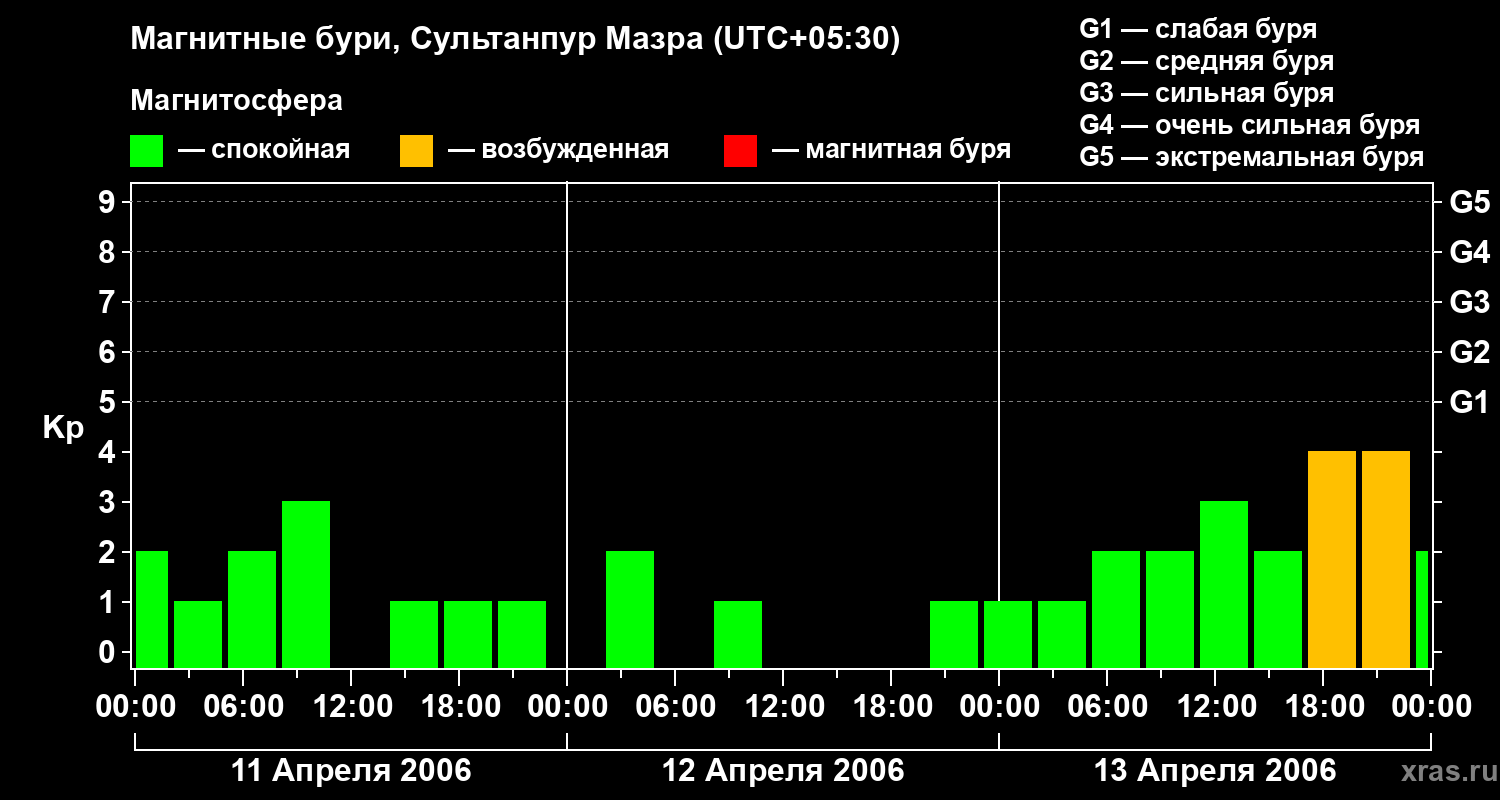Click the green 'спокойная' legend swatch
Screen dimensions: 1500x800
pyautogui.click(x=146, y=151)
